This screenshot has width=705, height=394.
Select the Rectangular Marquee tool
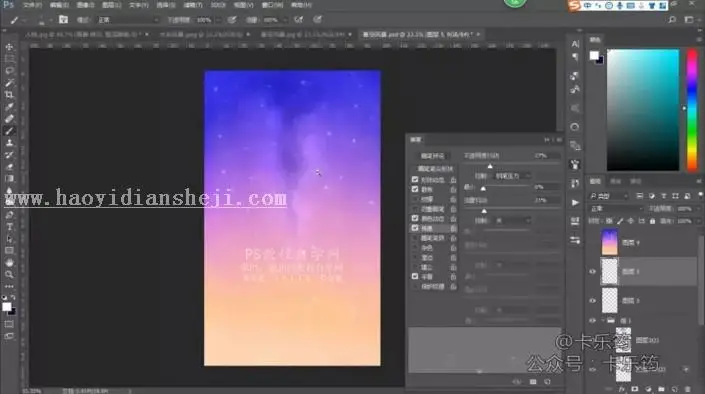[x=9, y=59]
